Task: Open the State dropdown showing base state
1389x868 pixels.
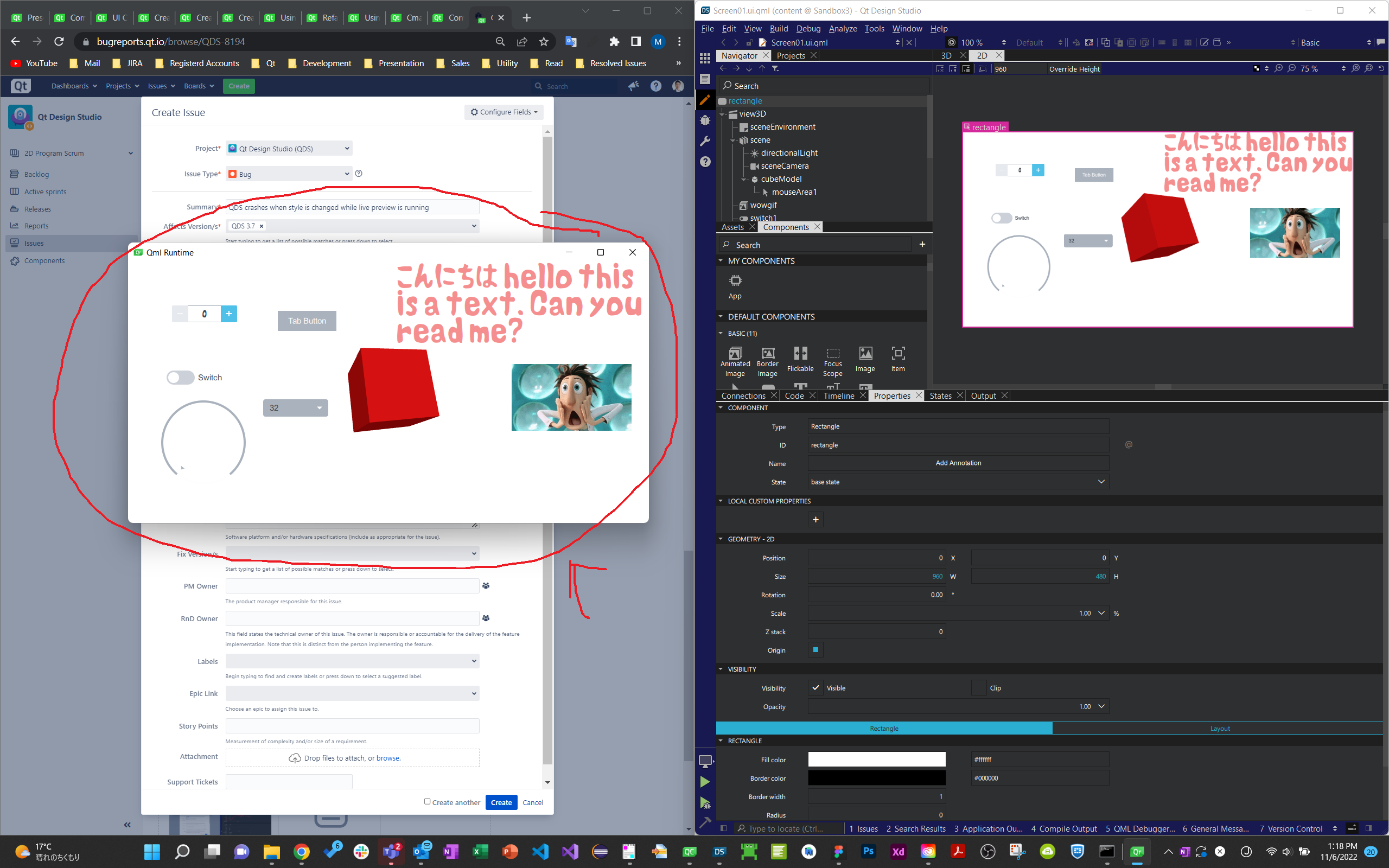Action: tap(958, 482)
